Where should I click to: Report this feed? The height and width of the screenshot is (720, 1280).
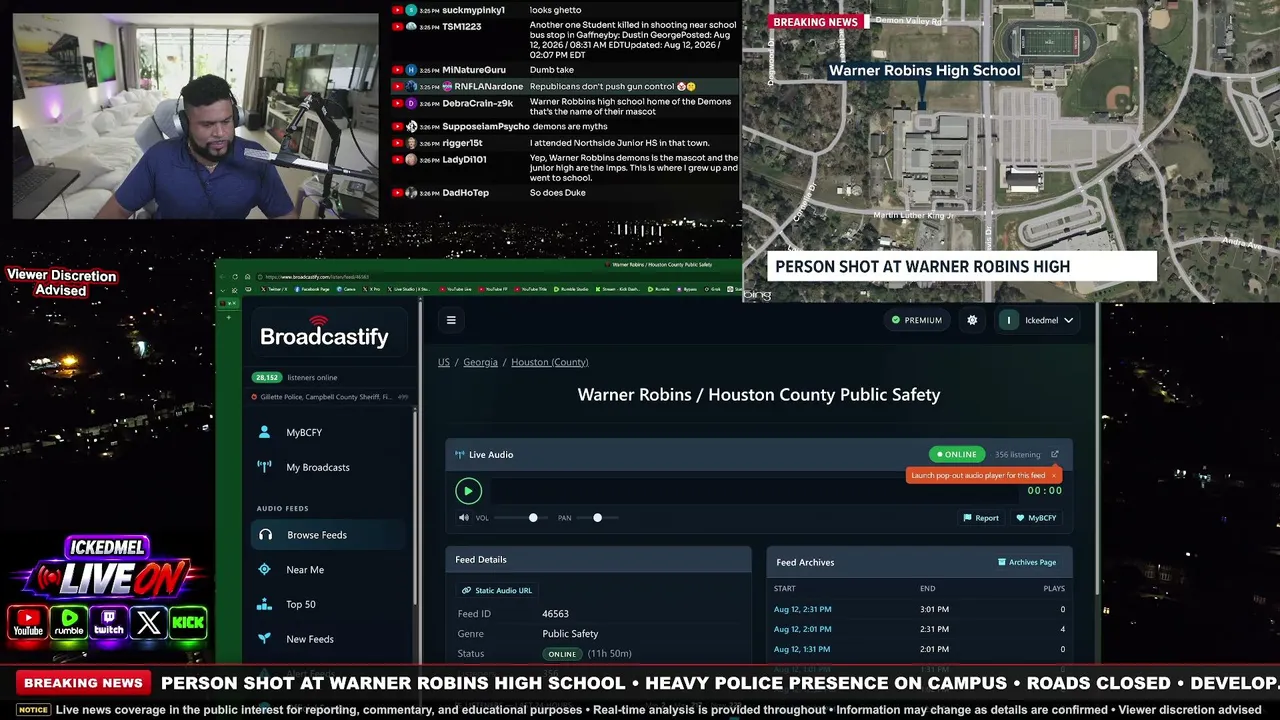click(981, 518)
